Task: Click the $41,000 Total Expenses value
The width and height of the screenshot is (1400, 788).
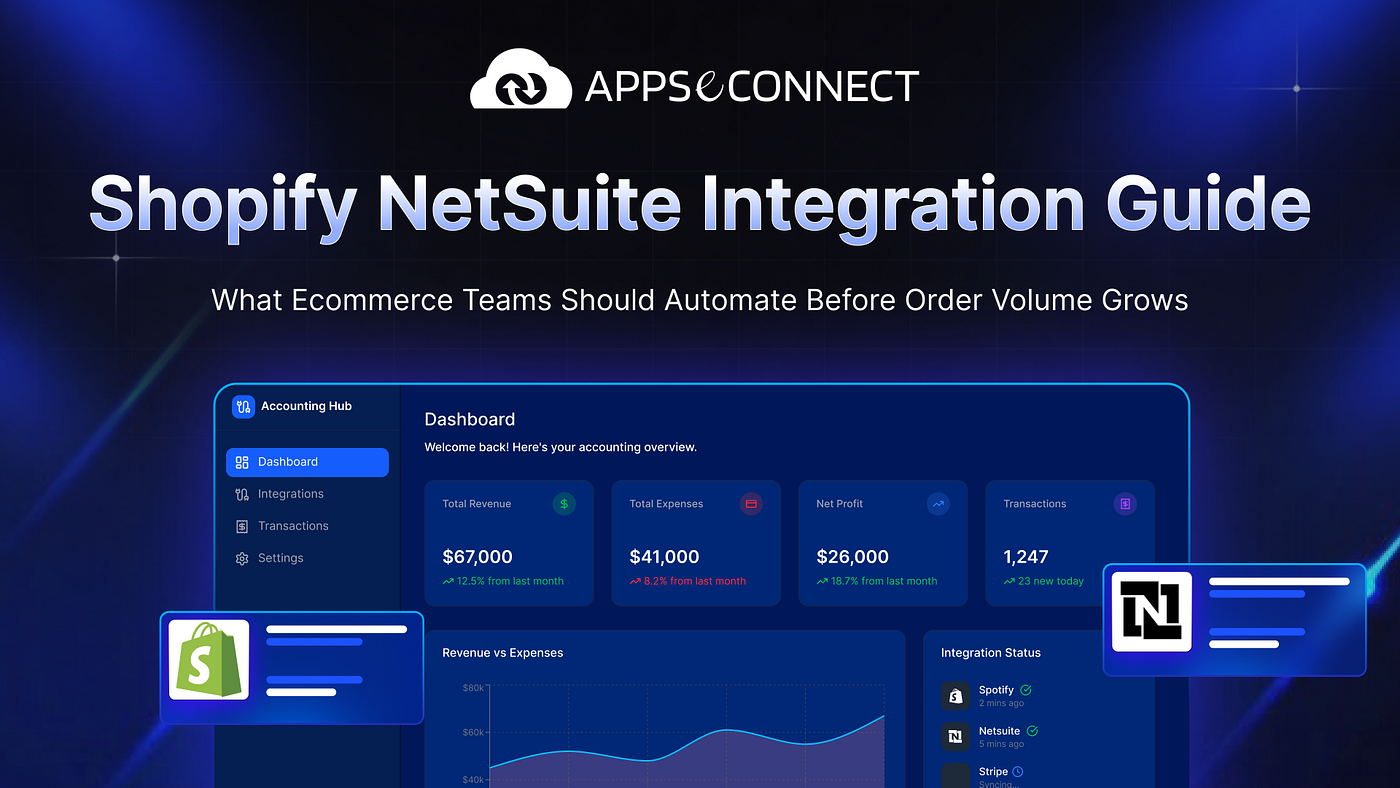Action: pos(664,557)
